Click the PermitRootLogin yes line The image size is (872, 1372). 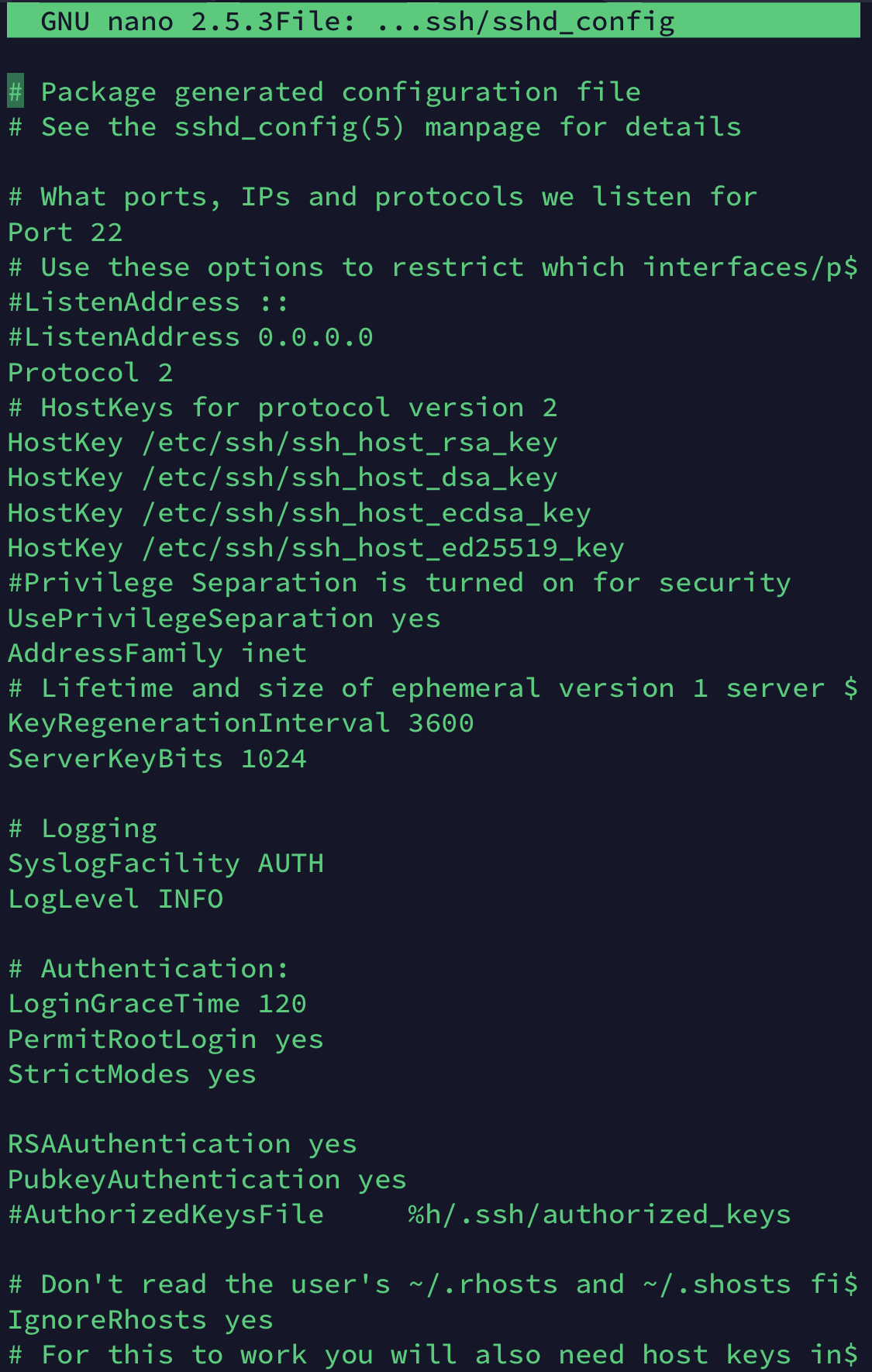[166, 1039]
